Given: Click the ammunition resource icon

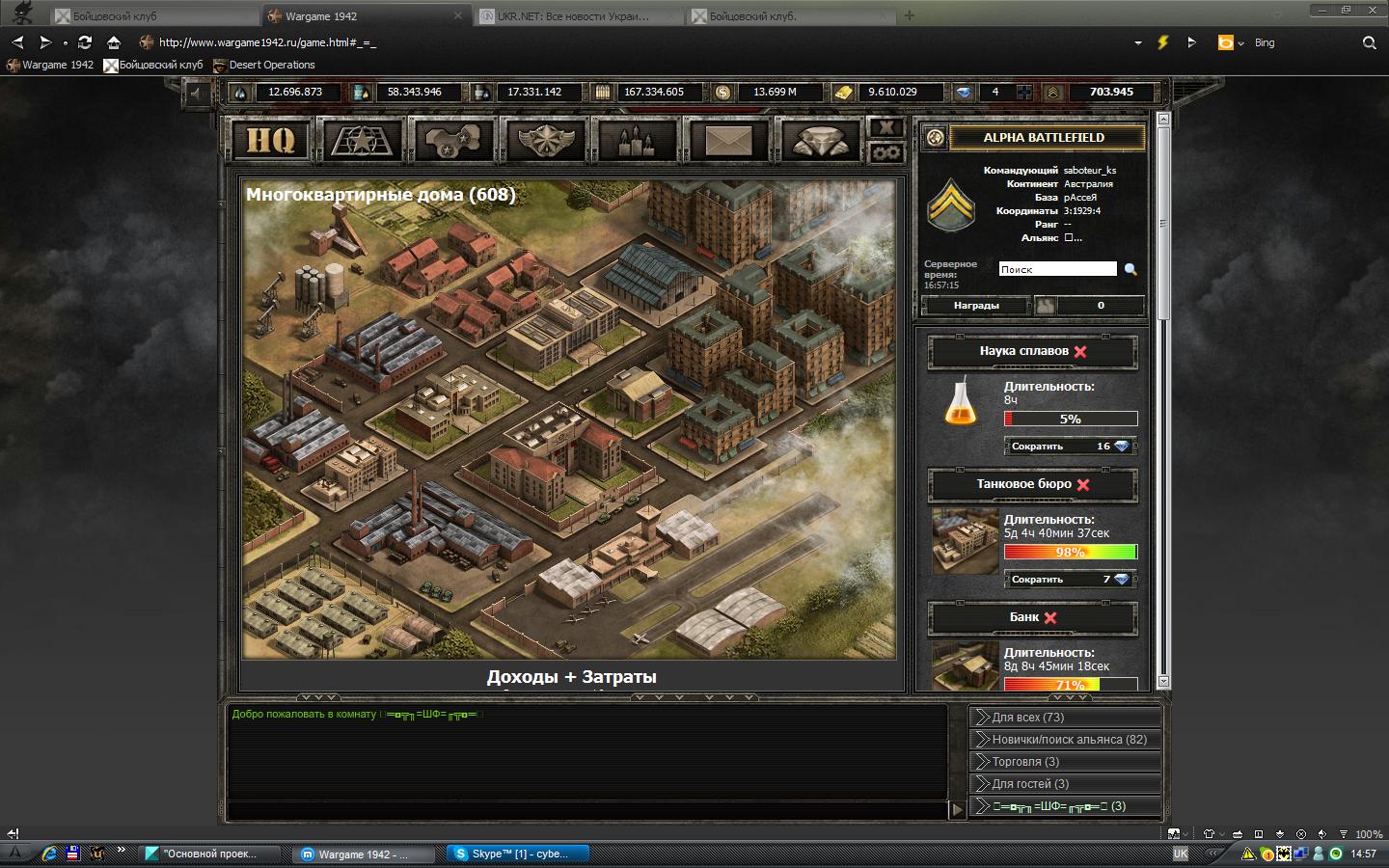Looking at the screenshot, I should [603, 93].
